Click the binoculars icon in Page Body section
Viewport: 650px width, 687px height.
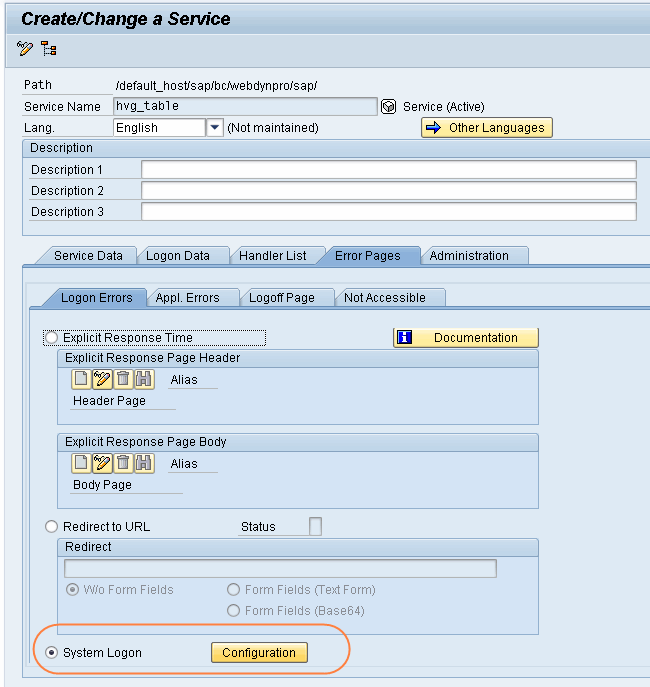[x=144, y=463]
